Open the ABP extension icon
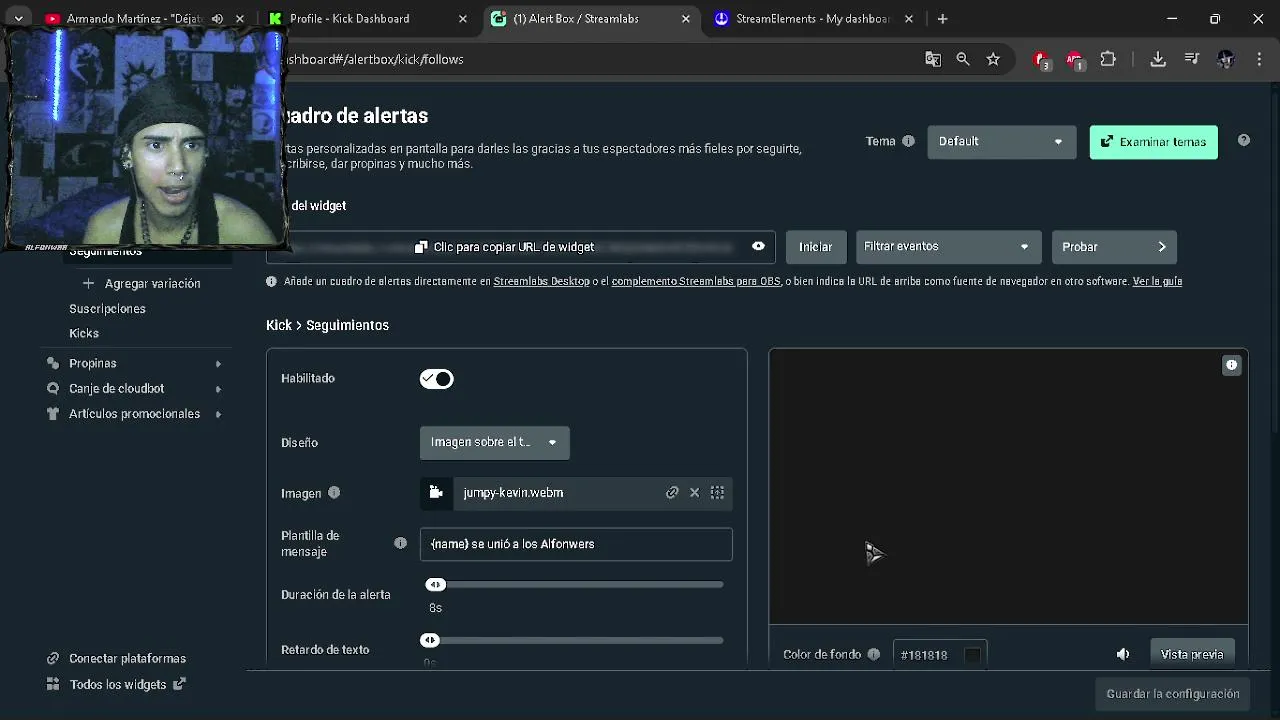1280x720 pixels. [x=1074, y=60]
